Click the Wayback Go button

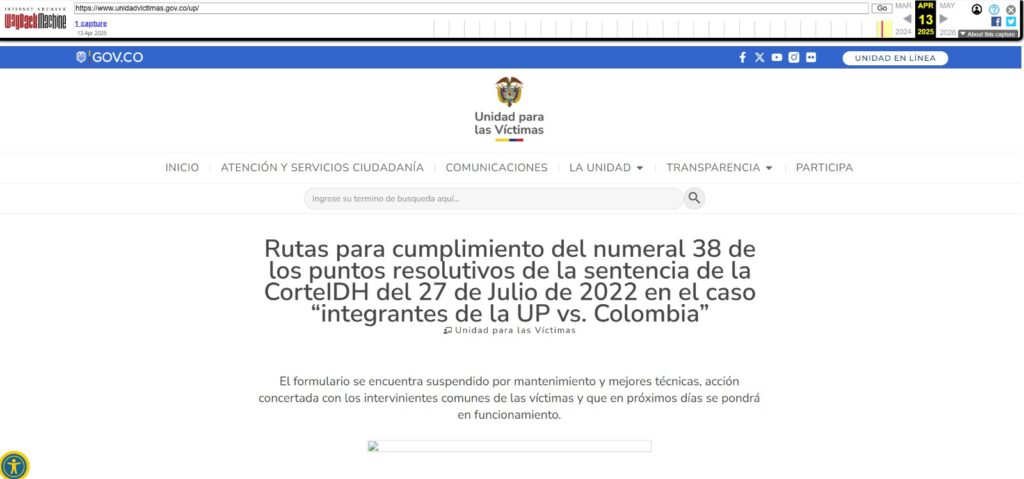(x=882, y=8)
